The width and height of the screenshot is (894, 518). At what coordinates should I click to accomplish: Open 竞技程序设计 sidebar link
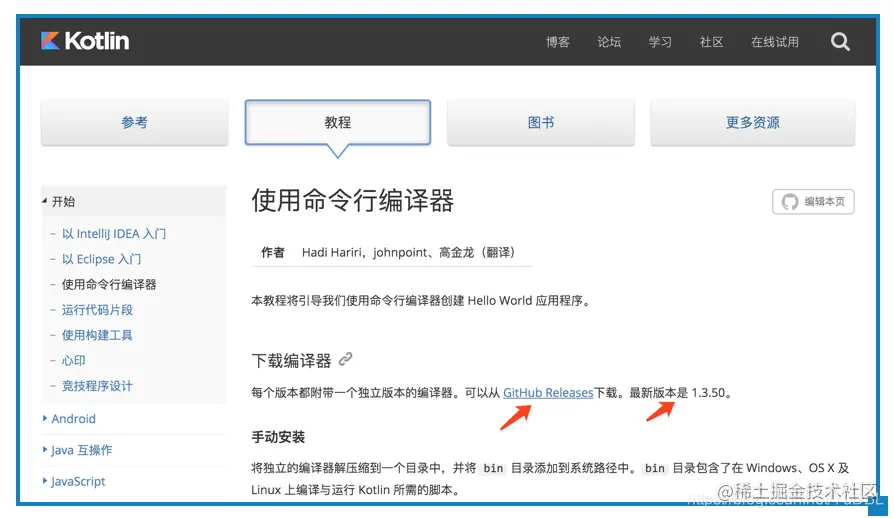click(97, 386)
